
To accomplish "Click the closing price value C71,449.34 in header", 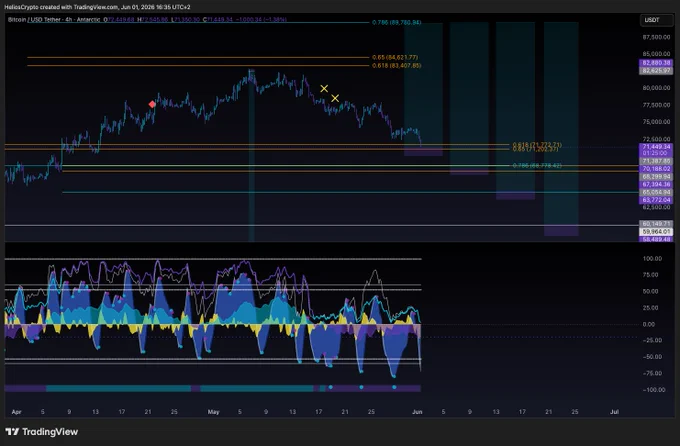I will (x=219, y=20).
